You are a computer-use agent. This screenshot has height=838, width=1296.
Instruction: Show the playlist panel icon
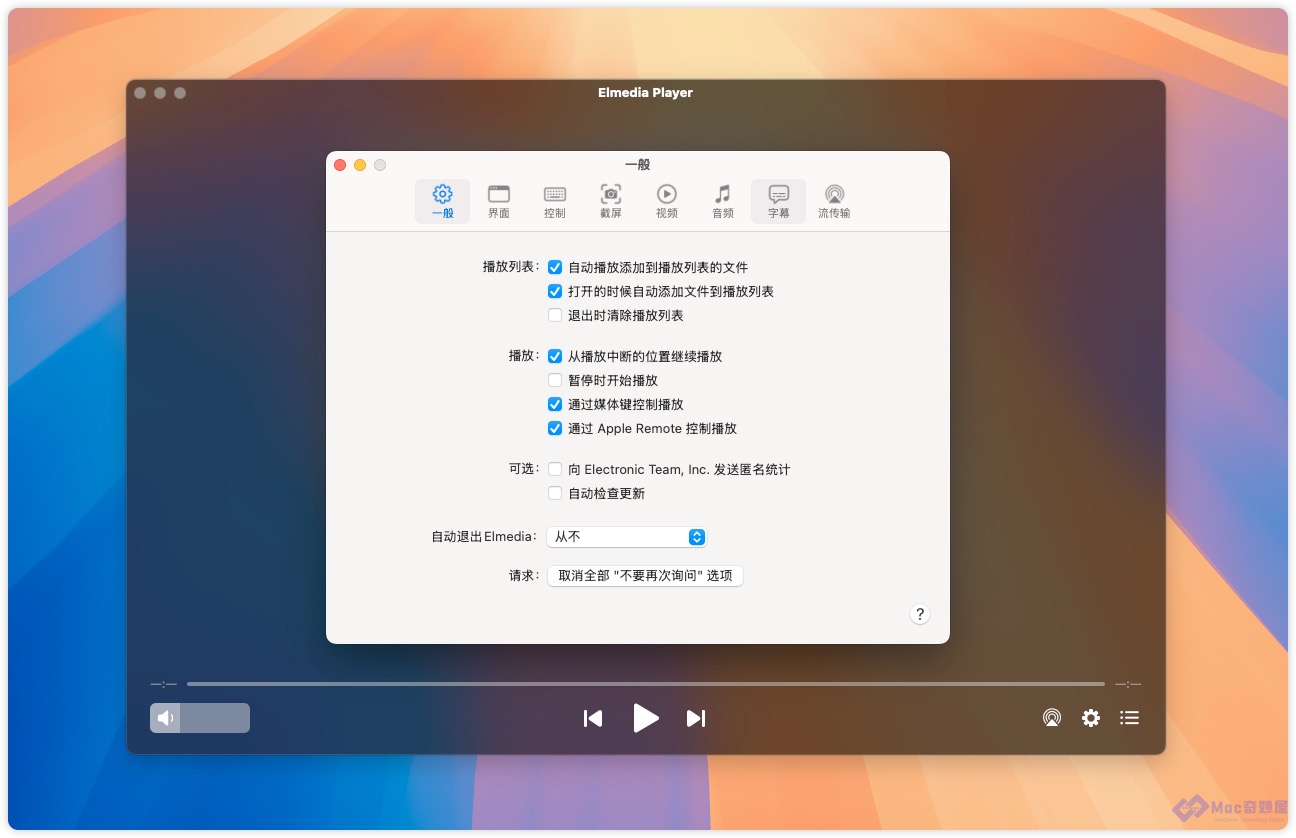pyautogui.click(x=1129, y=718)
